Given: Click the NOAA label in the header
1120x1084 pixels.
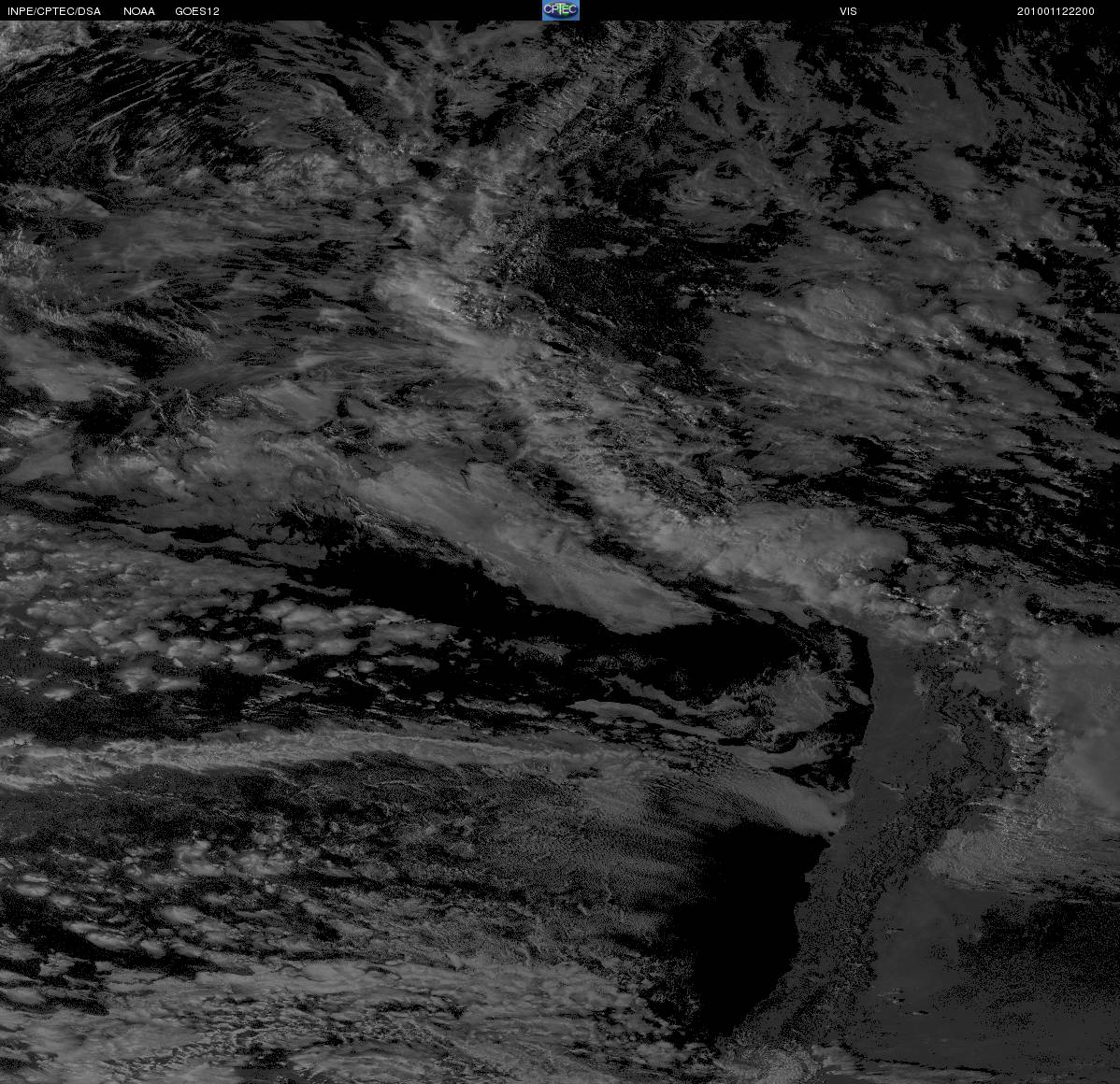Looking at the screenshot, I should pos(139,11).
